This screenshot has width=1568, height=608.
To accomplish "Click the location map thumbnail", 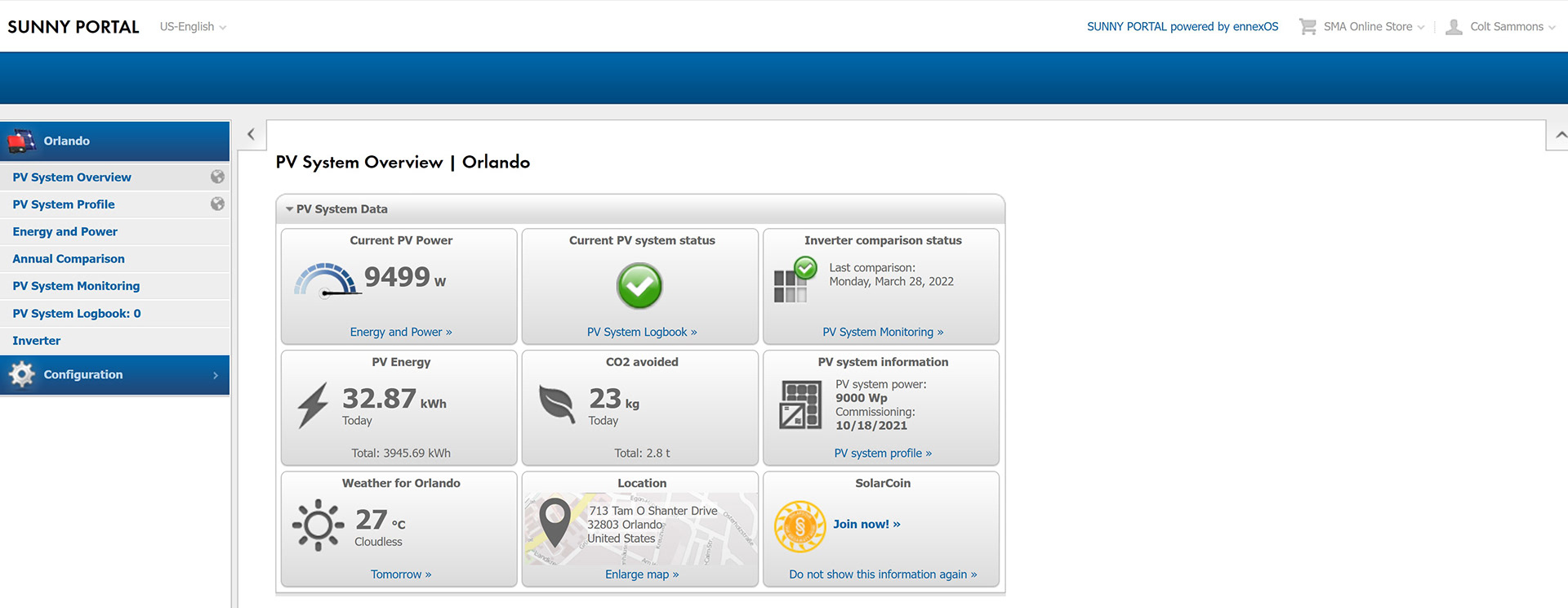I will [641, 529].
